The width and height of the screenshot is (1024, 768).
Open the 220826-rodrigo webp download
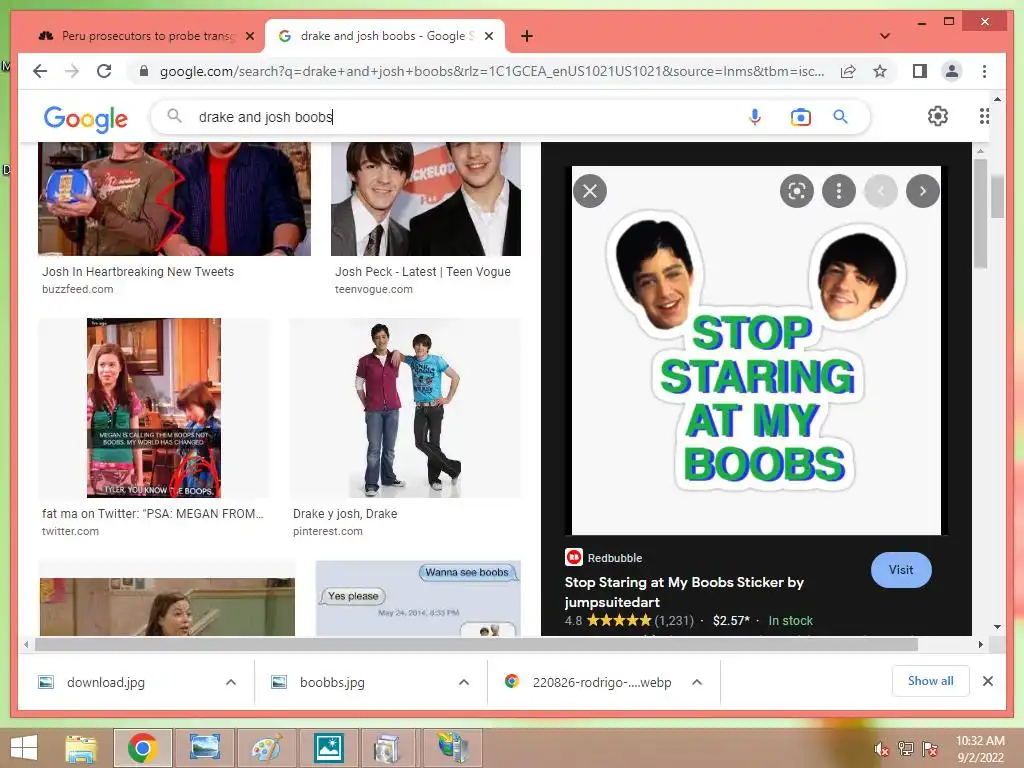(x=601, y=682)
